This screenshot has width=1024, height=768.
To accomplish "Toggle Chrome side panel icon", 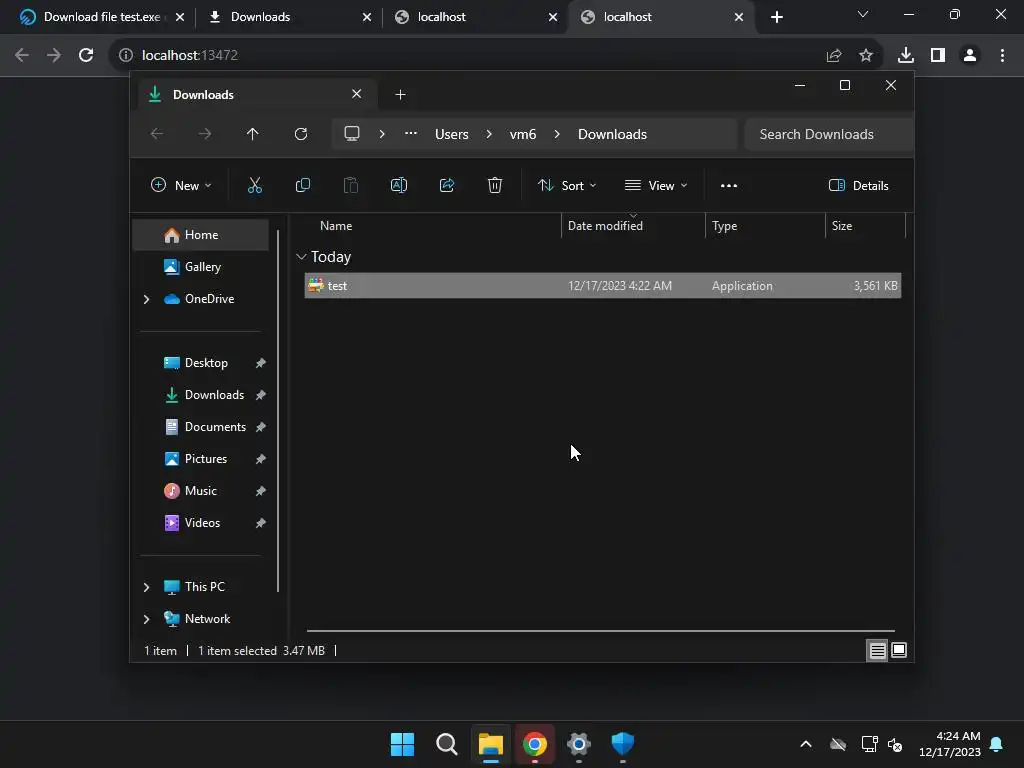I will [938, 56].
